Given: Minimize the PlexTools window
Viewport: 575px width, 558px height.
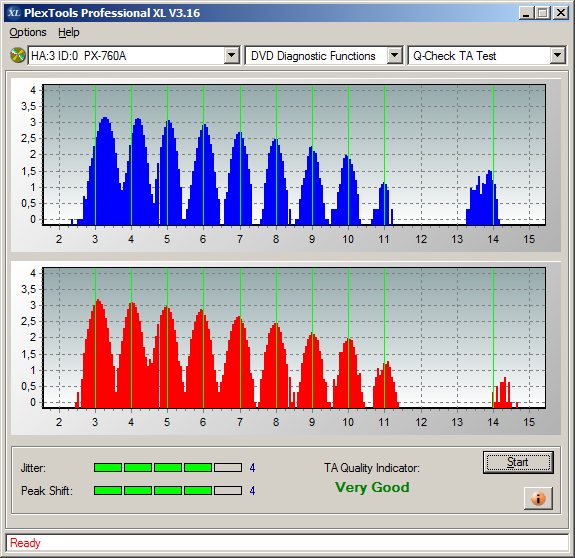Looking at the screenshot, I should (x=527, y=13).
